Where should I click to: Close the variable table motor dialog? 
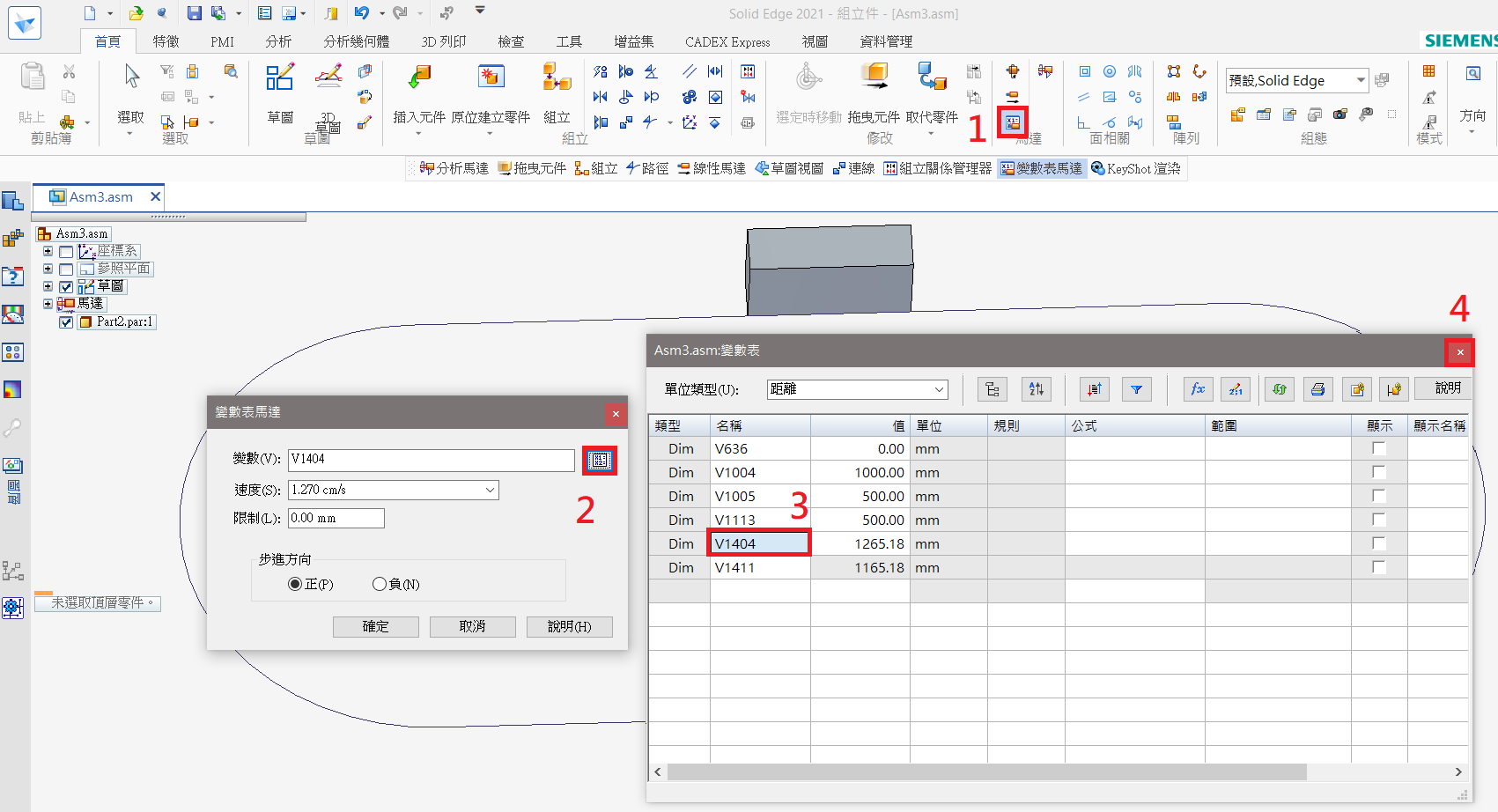(x=616, y=413)
